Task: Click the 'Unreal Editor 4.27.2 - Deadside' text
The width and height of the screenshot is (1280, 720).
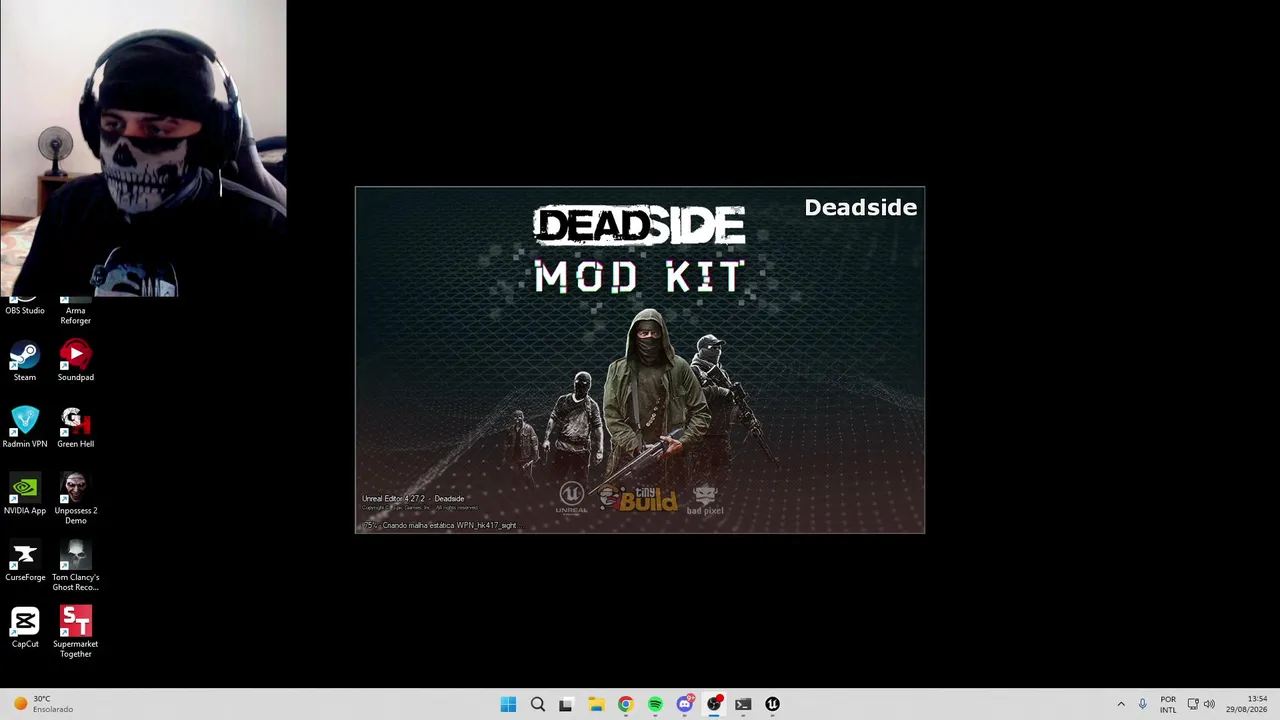Action: coord(413,498)
